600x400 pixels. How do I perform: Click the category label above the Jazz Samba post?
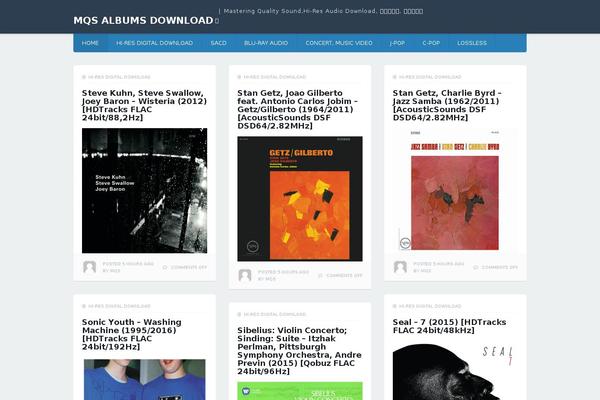430,77
